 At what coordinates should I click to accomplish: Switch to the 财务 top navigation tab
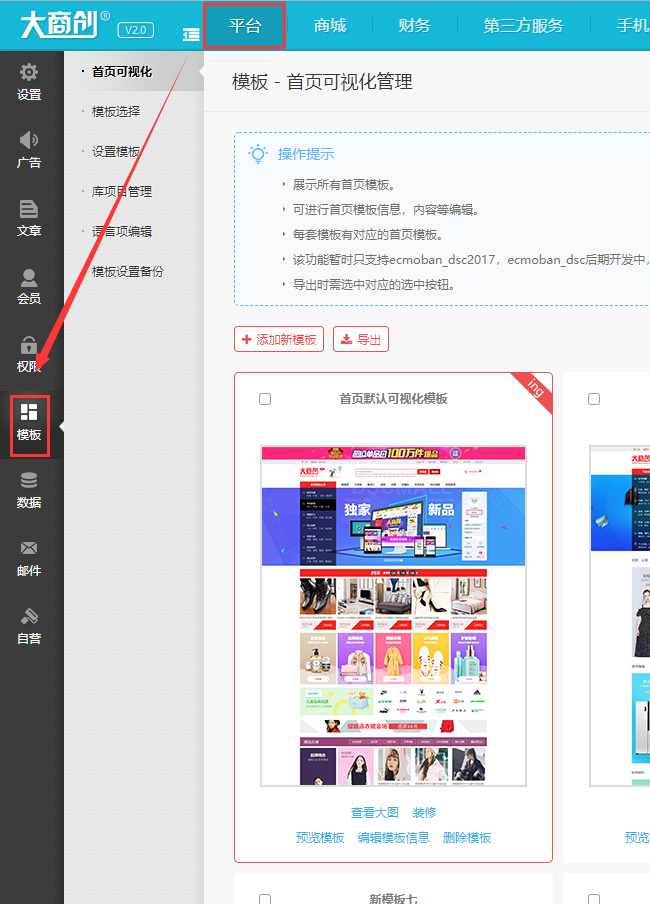[x=414, y=26]
